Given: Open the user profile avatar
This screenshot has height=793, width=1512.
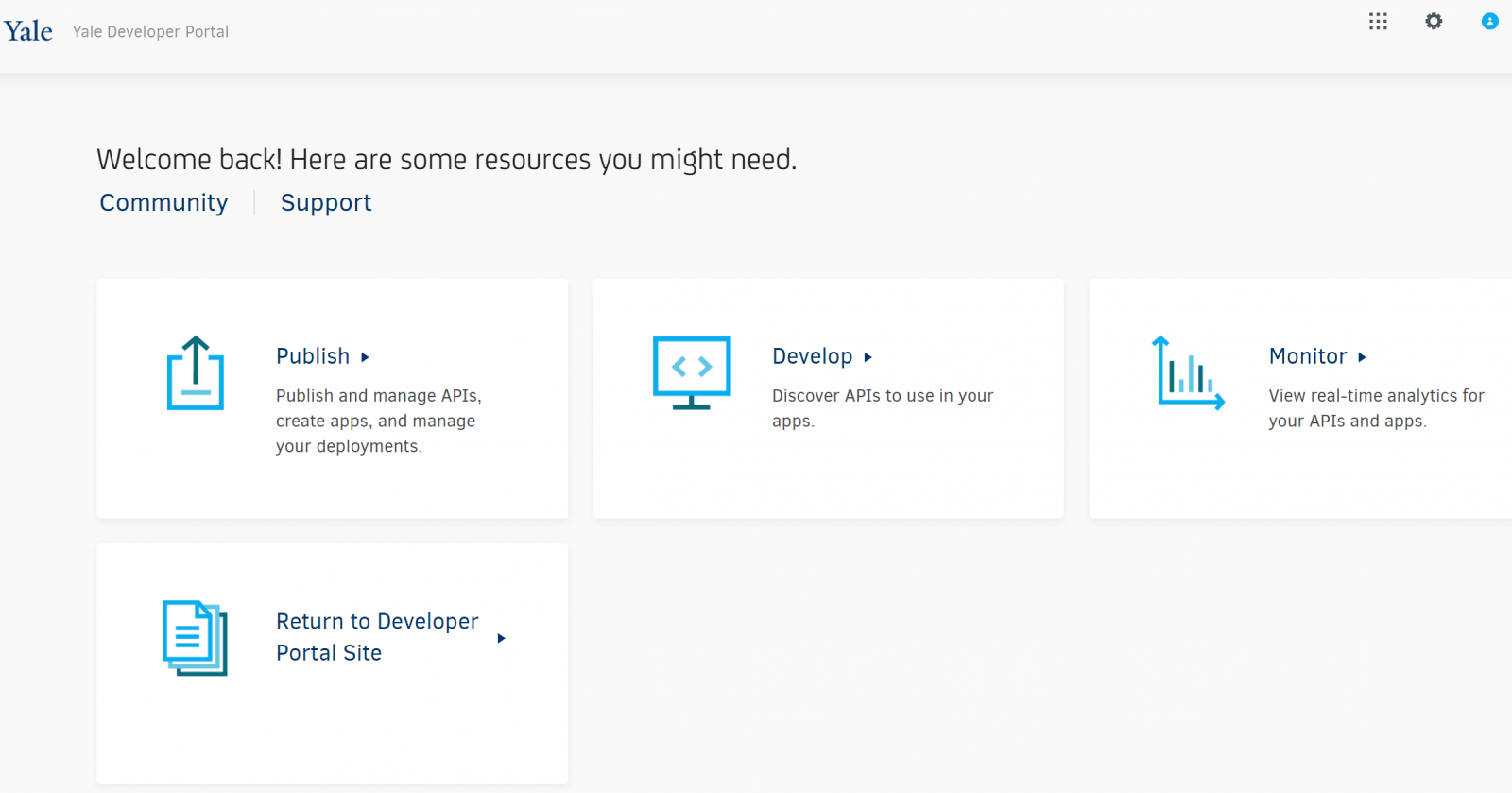Looking at the screenshot, I should click(1489, 22).
